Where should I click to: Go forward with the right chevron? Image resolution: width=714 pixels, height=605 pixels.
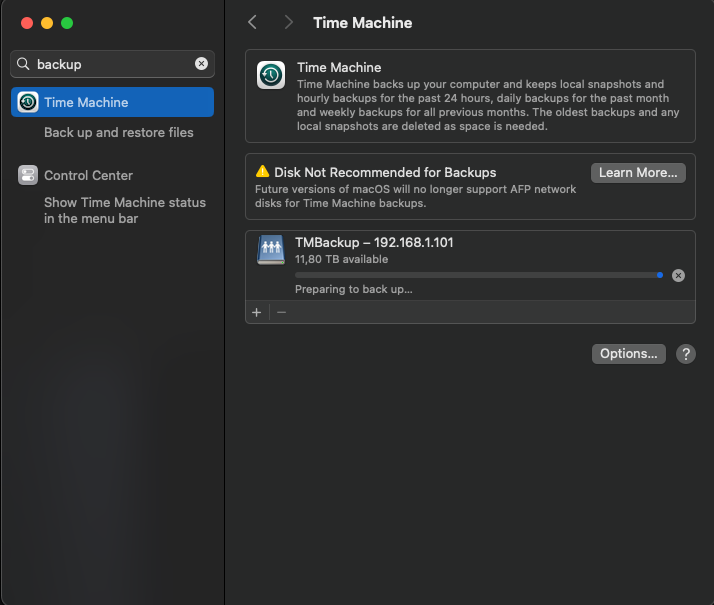(288, 22)
